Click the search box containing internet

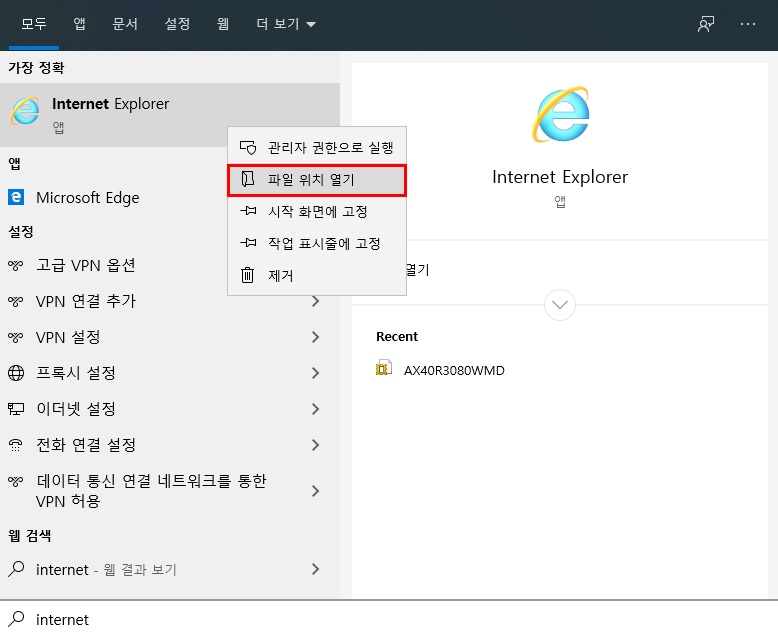(x=389, y=619)
